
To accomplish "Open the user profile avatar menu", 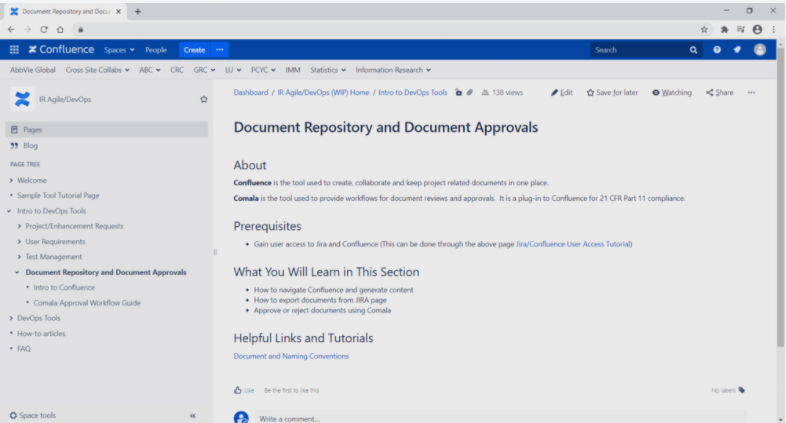I will [759, 49].
